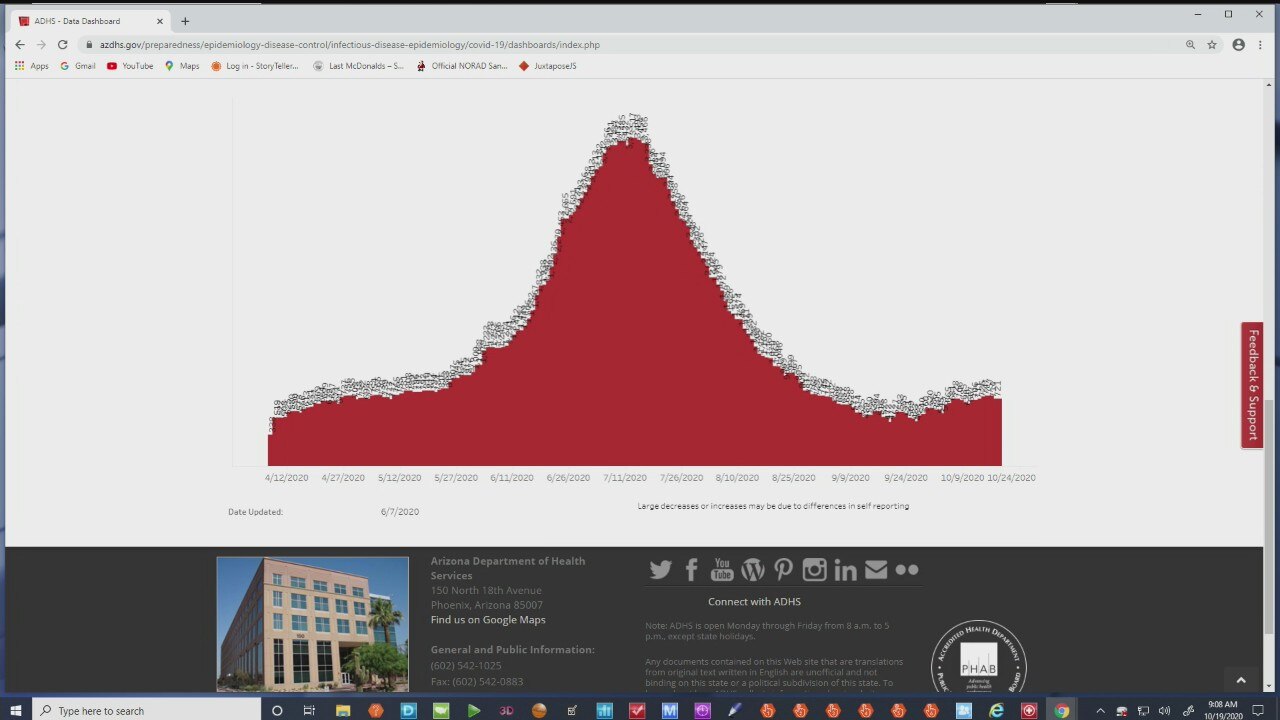Open the Pinterest icon in footer
The width and height of the screenshot is (1280, 720).
pos(783,570)
